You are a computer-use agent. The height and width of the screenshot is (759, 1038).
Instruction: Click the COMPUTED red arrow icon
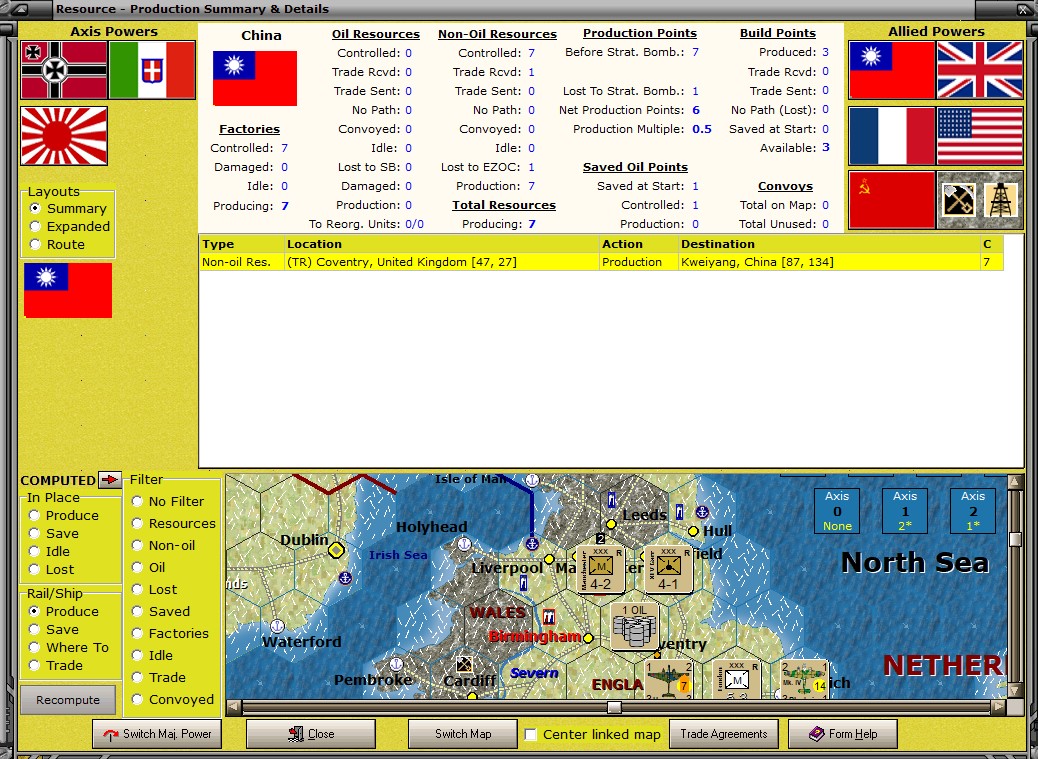pos(109,480)
